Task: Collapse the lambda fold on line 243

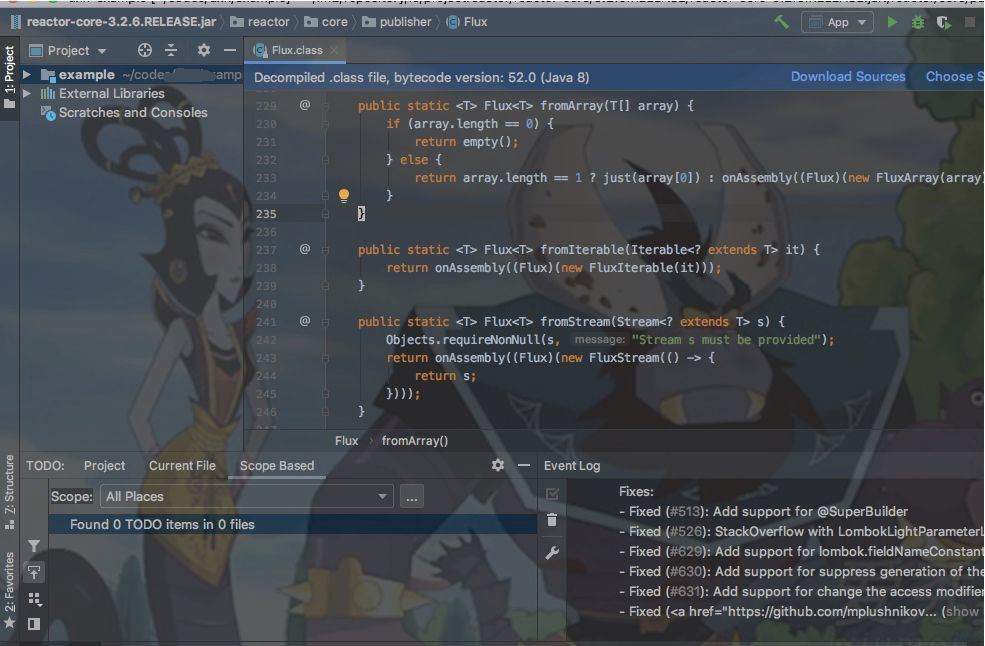Action: [x=325, y=358]
